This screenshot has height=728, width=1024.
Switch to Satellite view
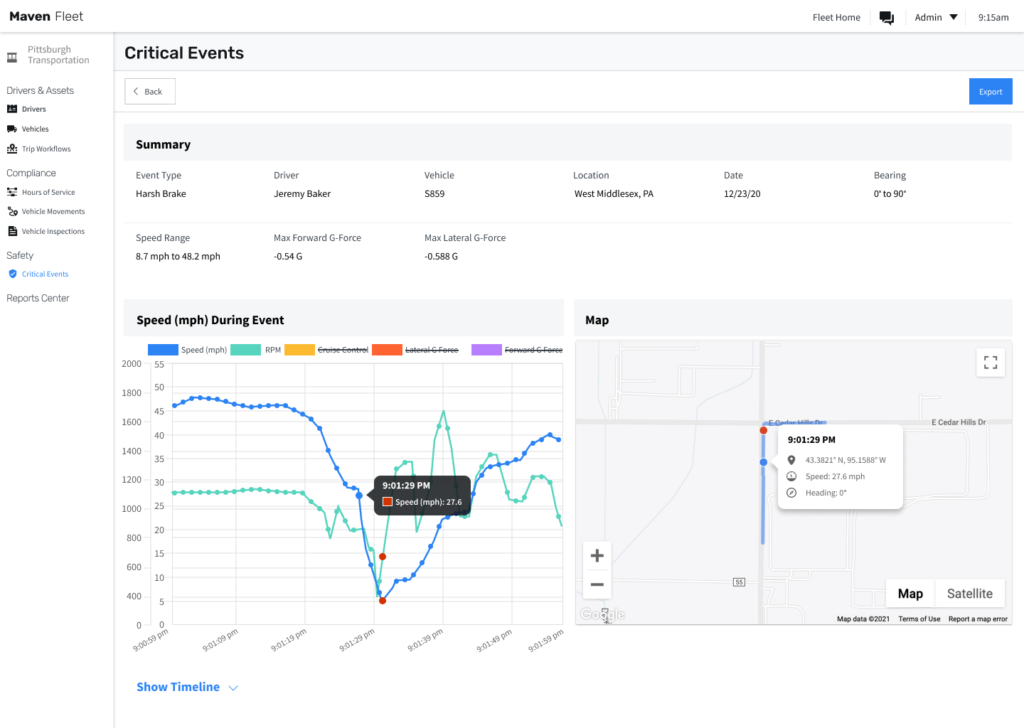pos(970,593)
